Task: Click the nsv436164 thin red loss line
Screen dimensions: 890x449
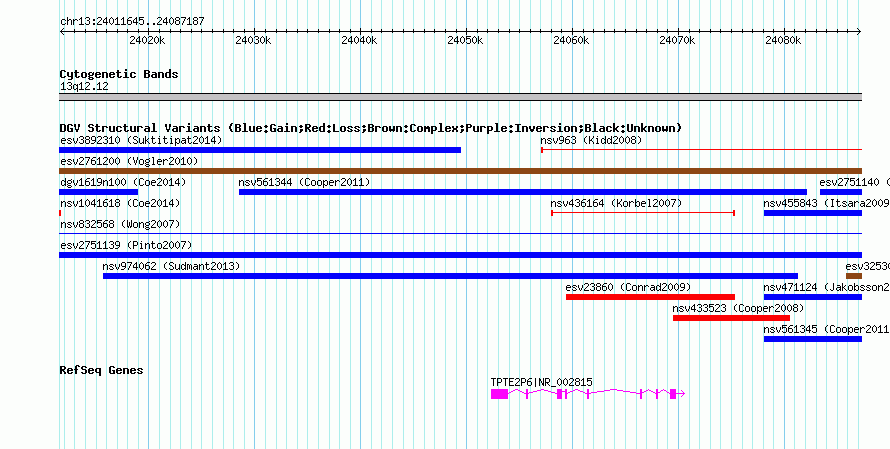Action: [x=643, y=213]
